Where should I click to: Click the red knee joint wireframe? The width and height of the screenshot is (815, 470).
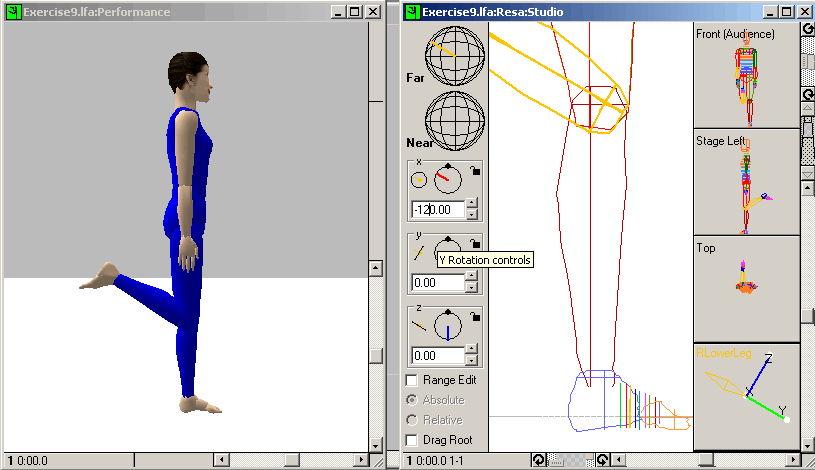pos(598,107)
